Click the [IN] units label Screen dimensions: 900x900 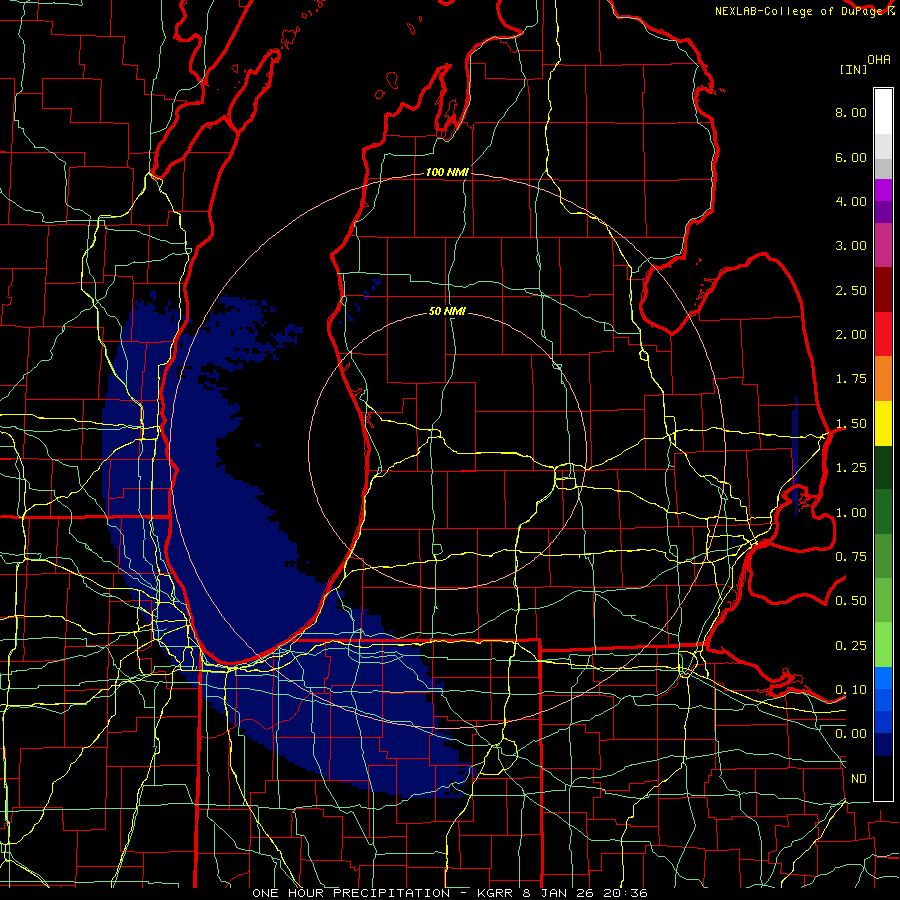point(854,69)
